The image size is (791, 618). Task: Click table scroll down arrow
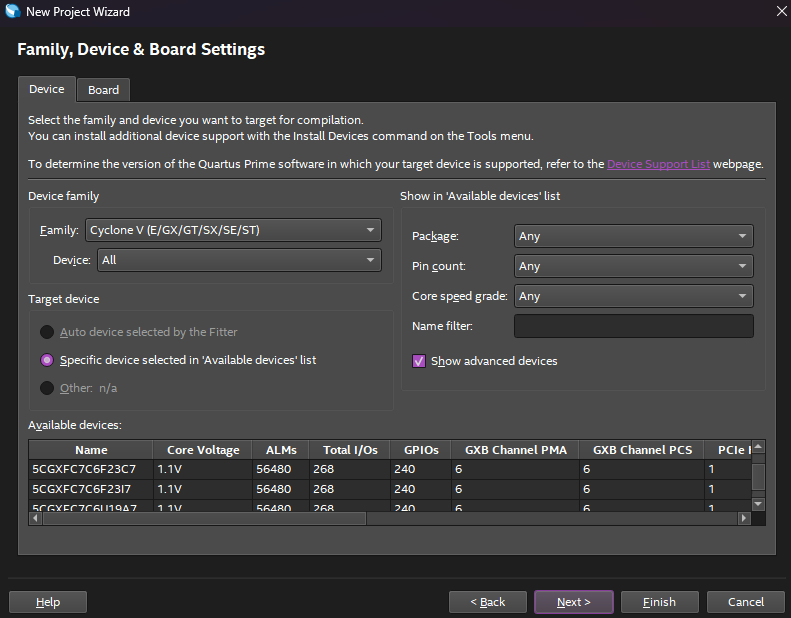click(x=758, y=504)
